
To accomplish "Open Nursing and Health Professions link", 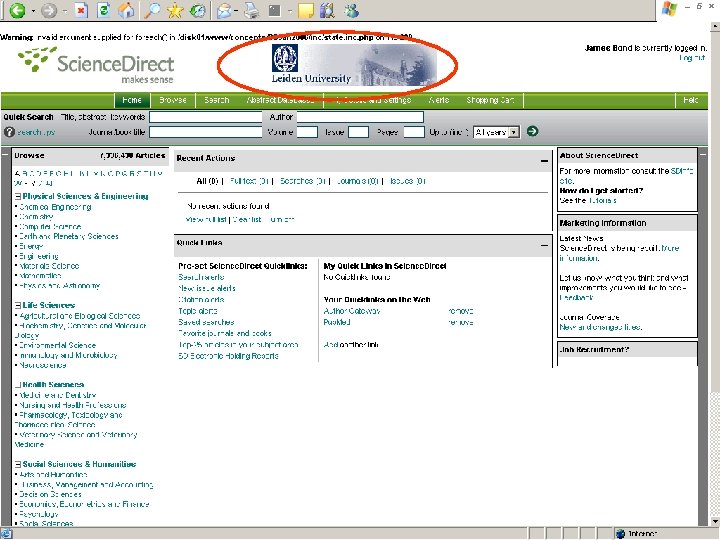I will coord(73,405).
